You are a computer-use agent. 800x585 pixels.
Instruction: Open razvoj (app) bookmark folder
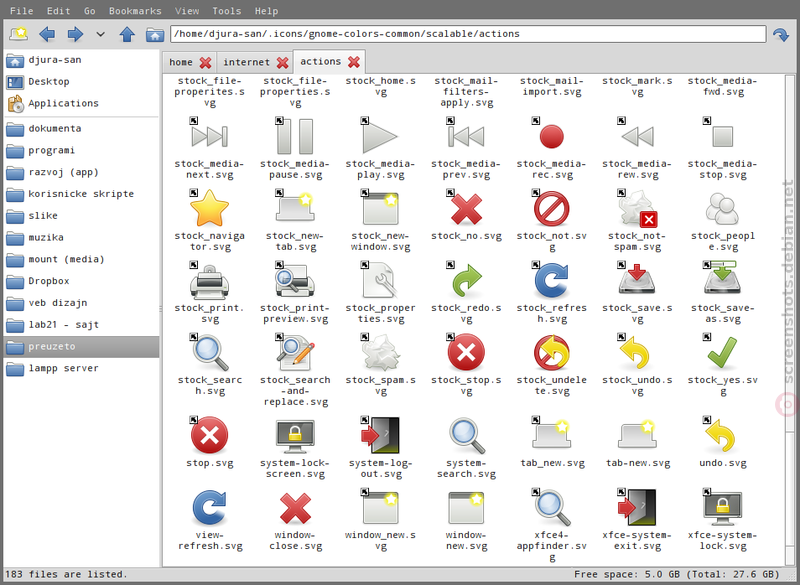coord(82,172)
